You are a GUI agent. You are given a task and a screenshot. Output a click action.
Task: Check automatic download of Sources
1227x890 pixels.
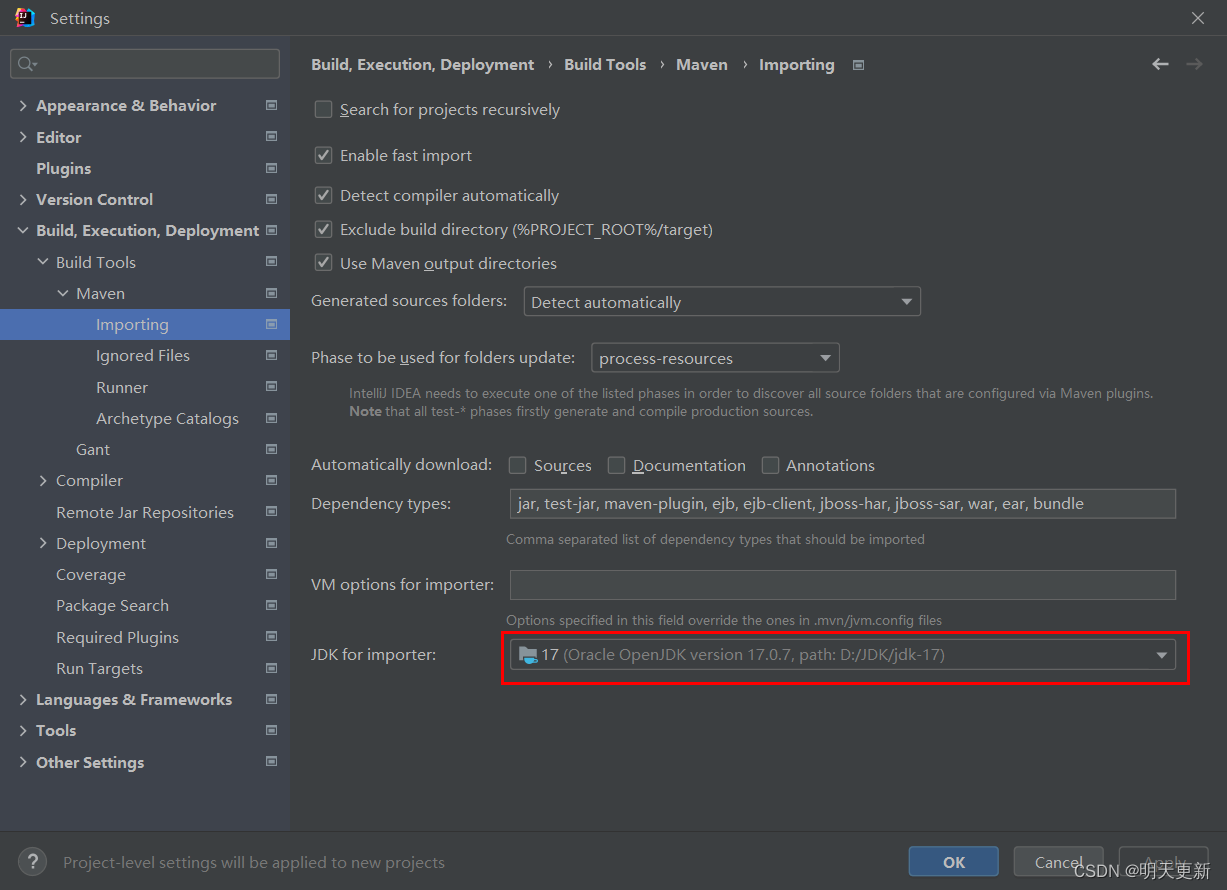tap(517, 465)
